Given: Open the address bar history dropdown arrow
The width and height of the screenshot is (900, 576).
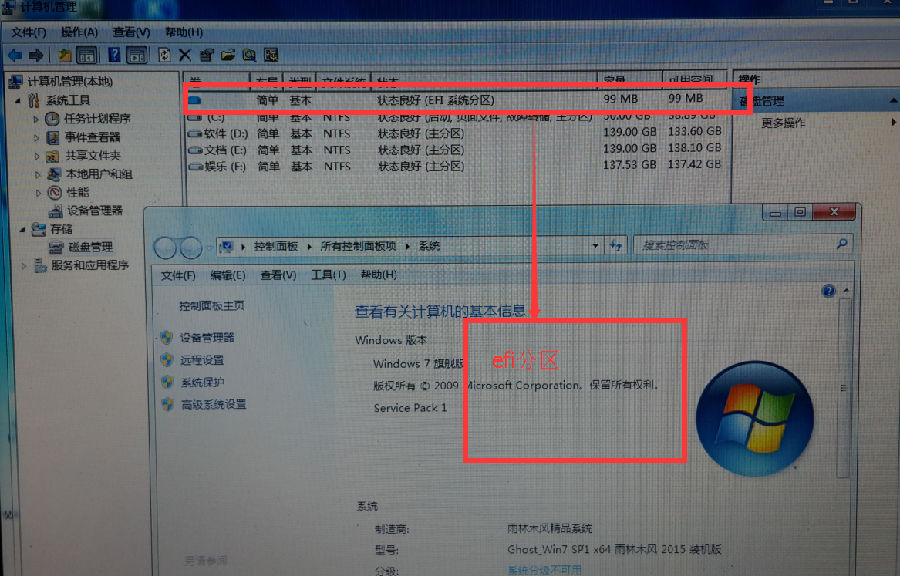Looking at the screenshot, I should (595, 246).
